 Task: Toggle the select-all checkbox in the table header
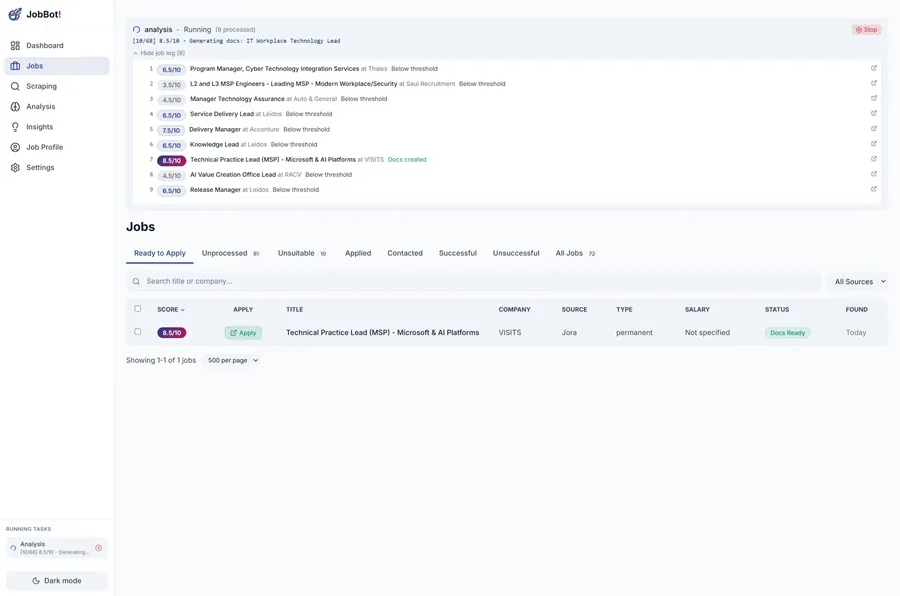point(138,309)
